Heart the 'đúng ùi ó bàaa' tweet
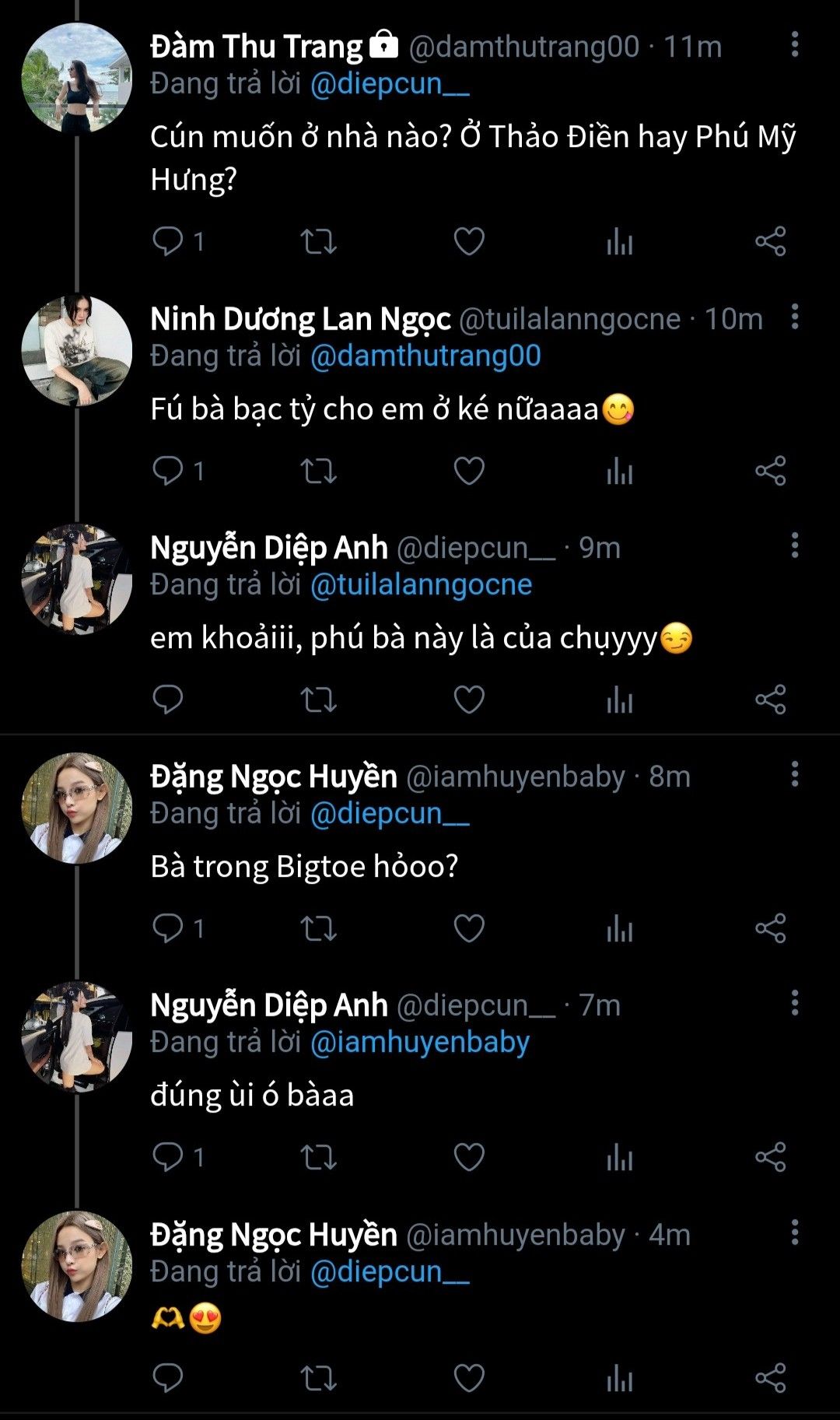The height and width of the screenshot is (1420, 840). click(x=469, y=1157)
